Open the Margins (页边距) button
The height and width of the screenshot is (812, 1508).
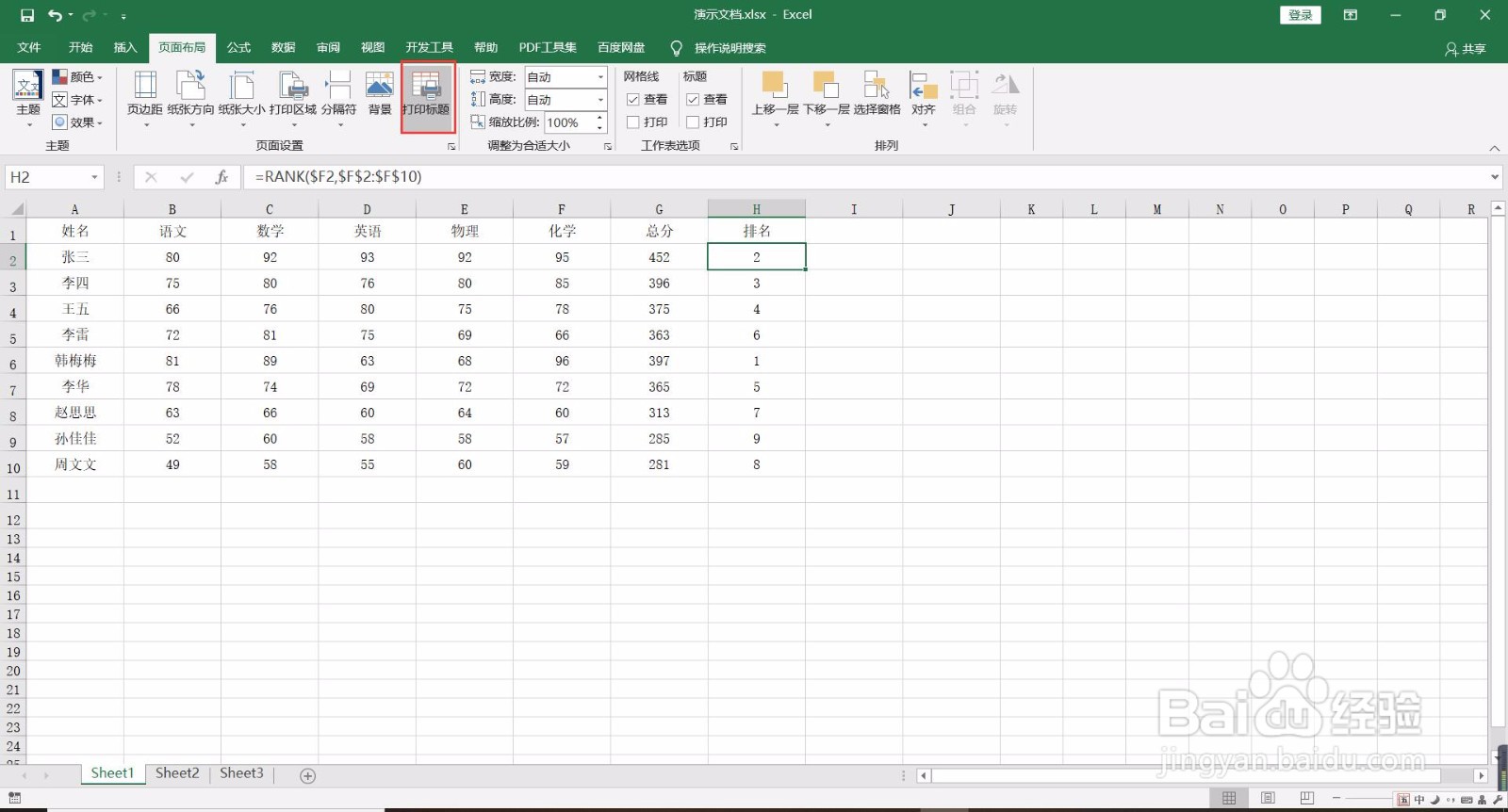click(x=145, y=99)
